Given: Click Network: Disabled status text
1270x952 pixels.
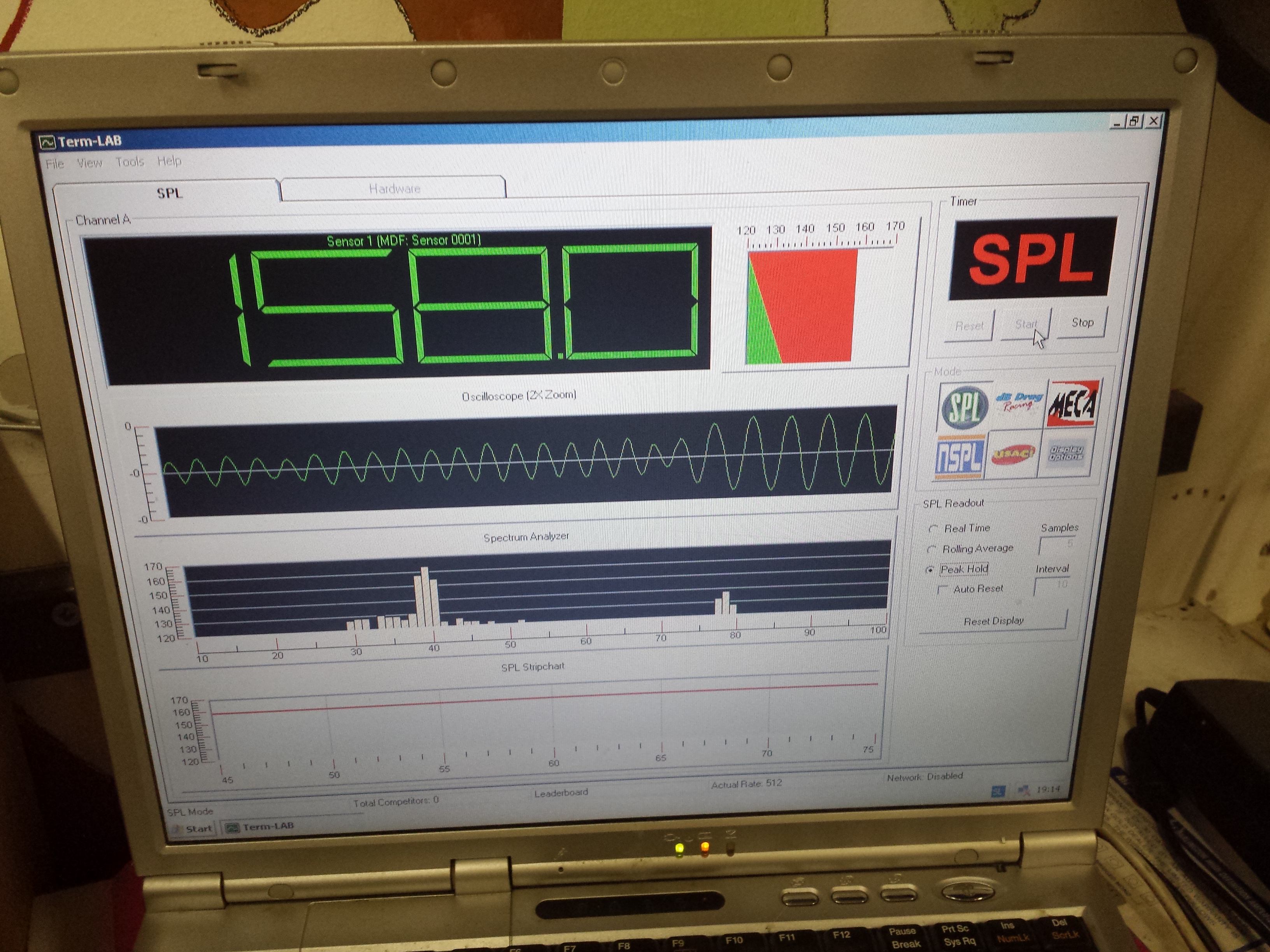Looking at the screenshot, I should [x=924, y=777].
